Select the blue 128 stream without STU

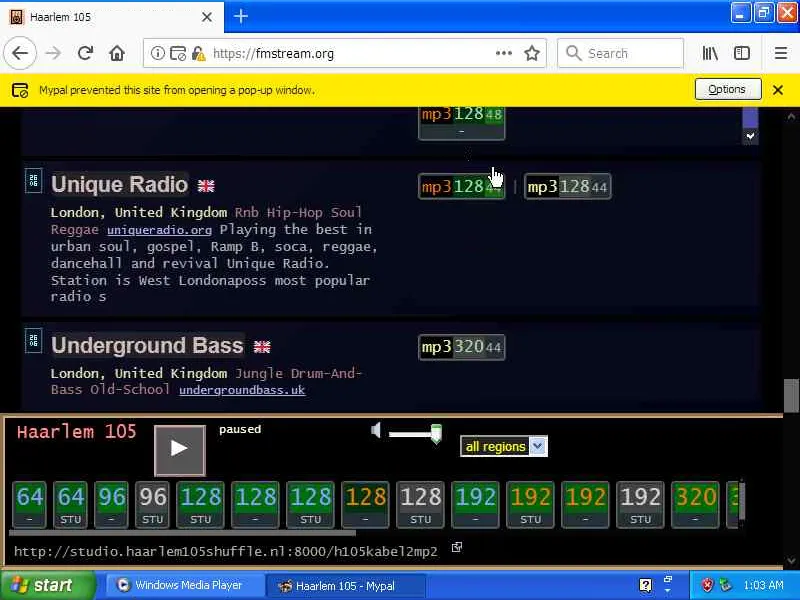click(x=255, y=505)
